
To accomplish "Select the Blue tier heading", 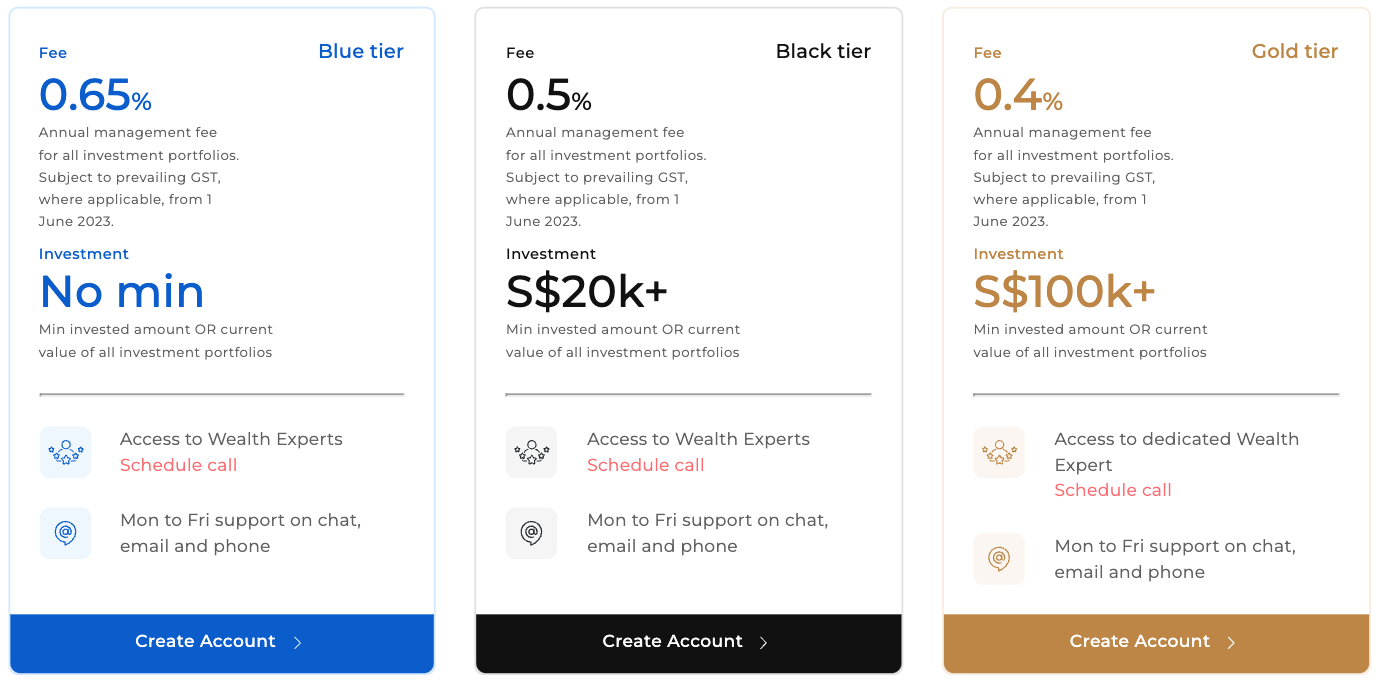I will click(x=361, y=51).
